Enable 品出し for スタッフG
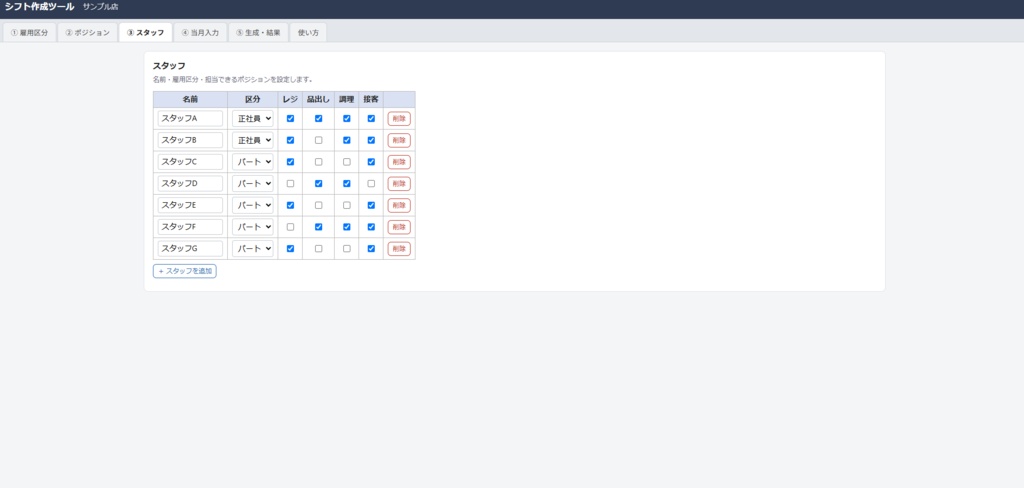Viewport: 1024px width, 488px height. pyautogui.click(x=319, y=248)
